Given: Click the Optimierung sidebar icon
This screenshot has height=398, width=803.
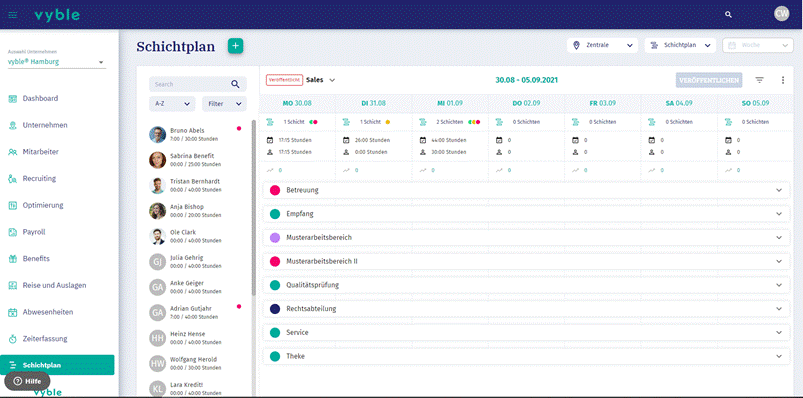Looking at the screenshot, I should pyautogui.click(x=13, y=205).
